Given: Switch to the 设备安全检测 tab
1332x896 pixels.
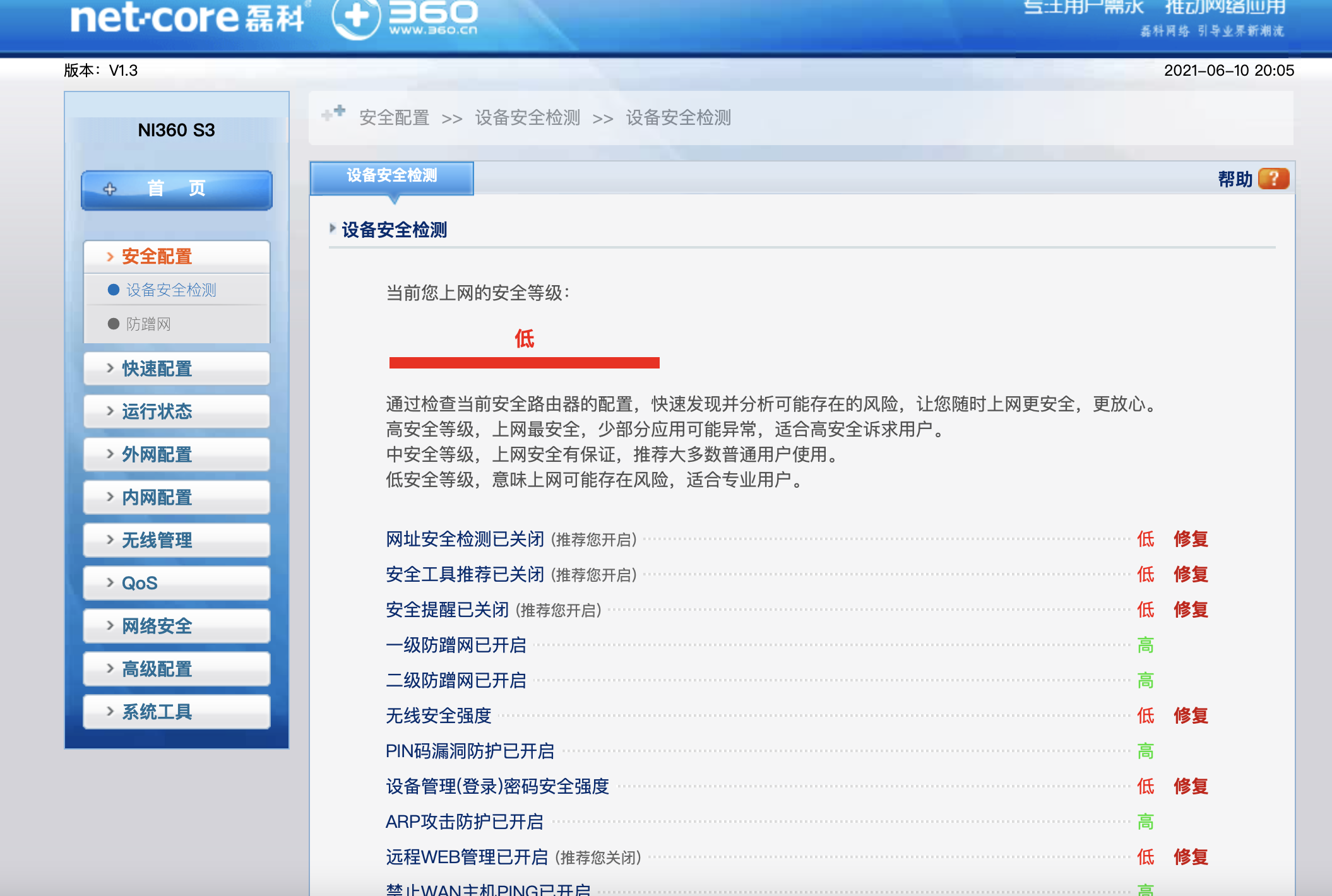Looking at the screenshot, I should tap(391, 176).
